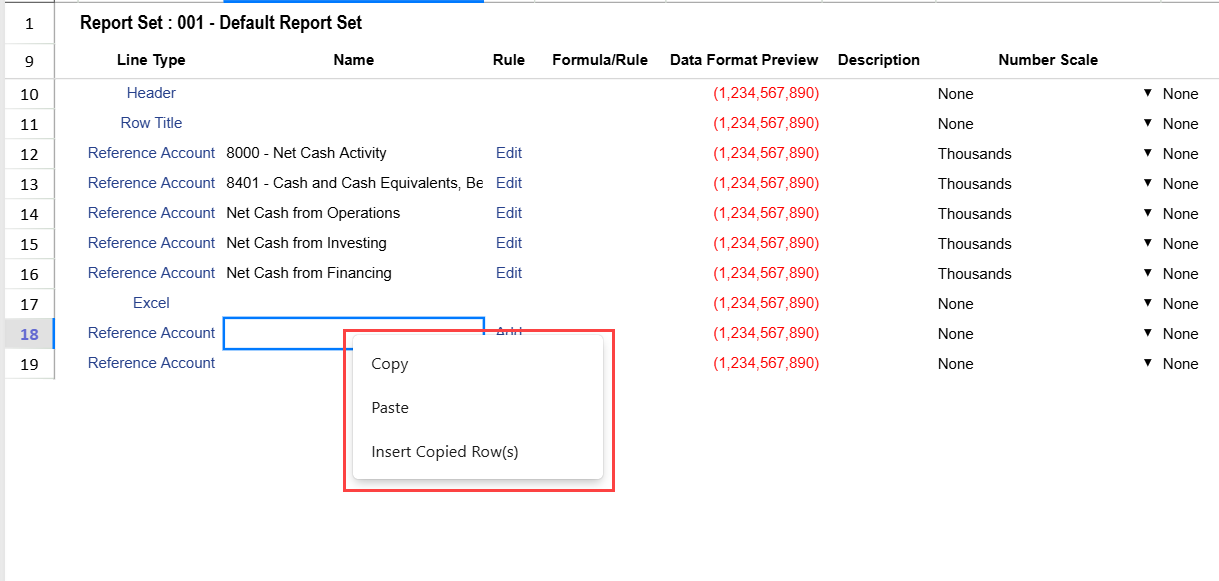The height and width of the screenshot is (581, 1219).
Task: Click Insert Copied Row(s) menu option
Action: [444, 452]
